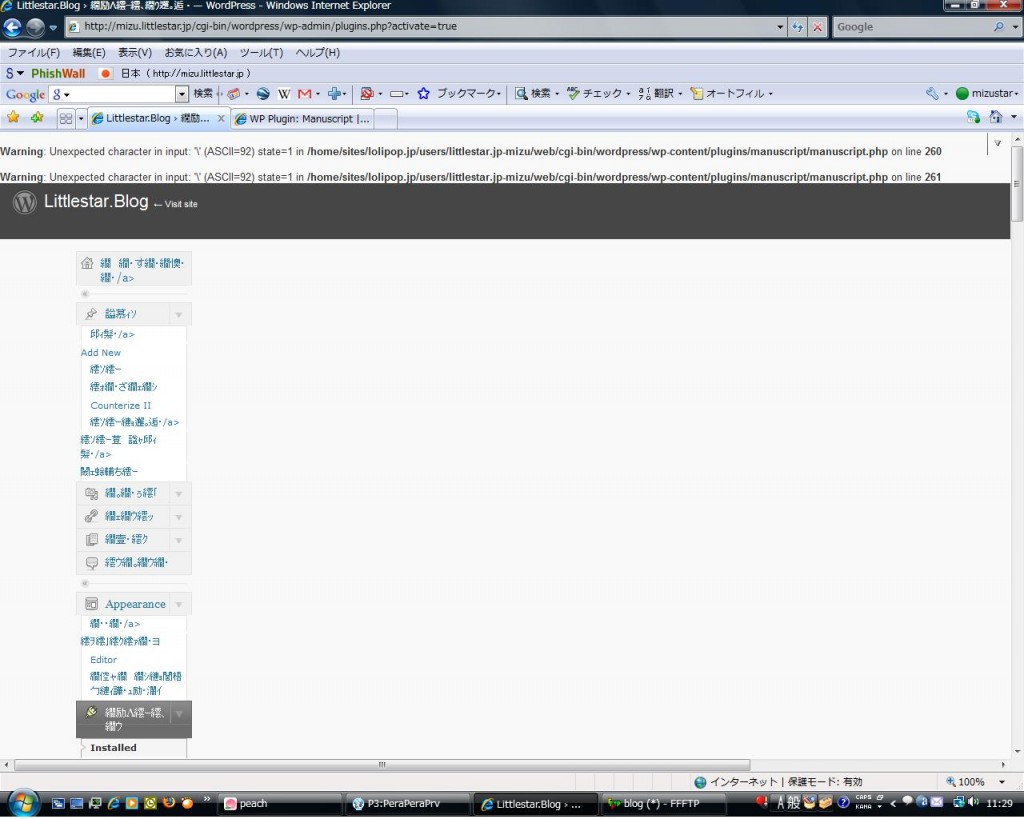Image resolution: width=1024 pixels, height=819 pixels.
Task: Open the Counterize II sidebar link
Action: pos(121,405)
